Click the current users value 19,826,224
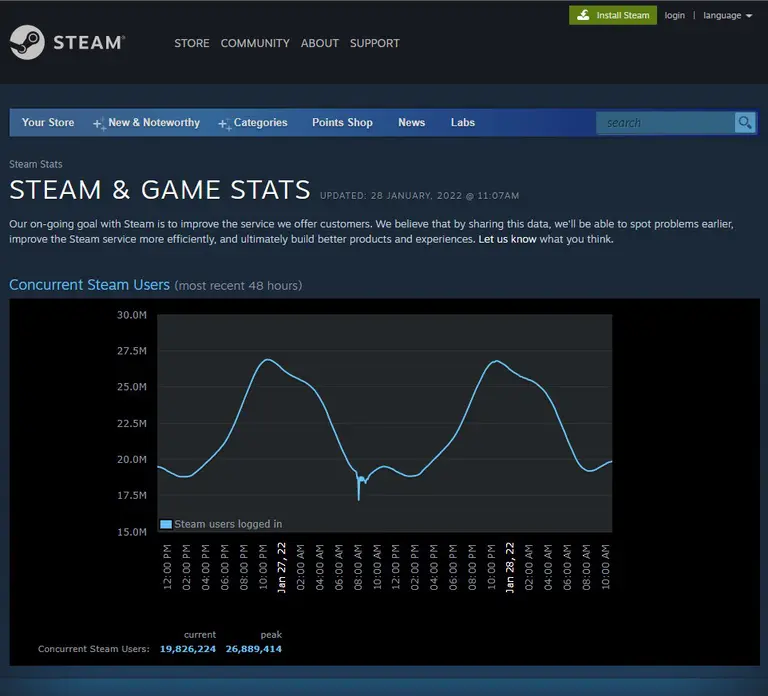 (x=188, y=649)
